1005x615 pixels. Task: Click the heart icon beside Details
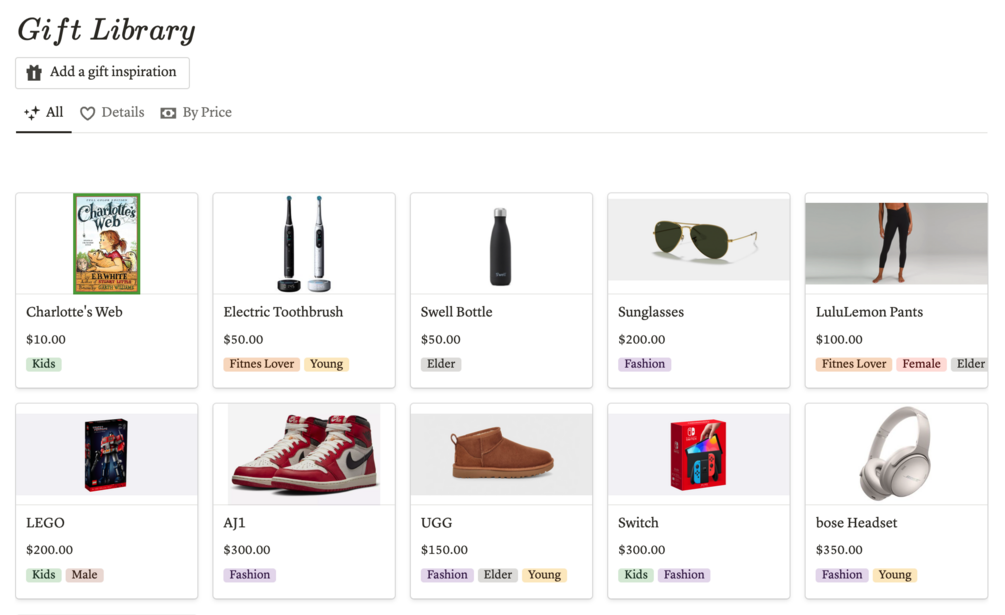point(88,113)
